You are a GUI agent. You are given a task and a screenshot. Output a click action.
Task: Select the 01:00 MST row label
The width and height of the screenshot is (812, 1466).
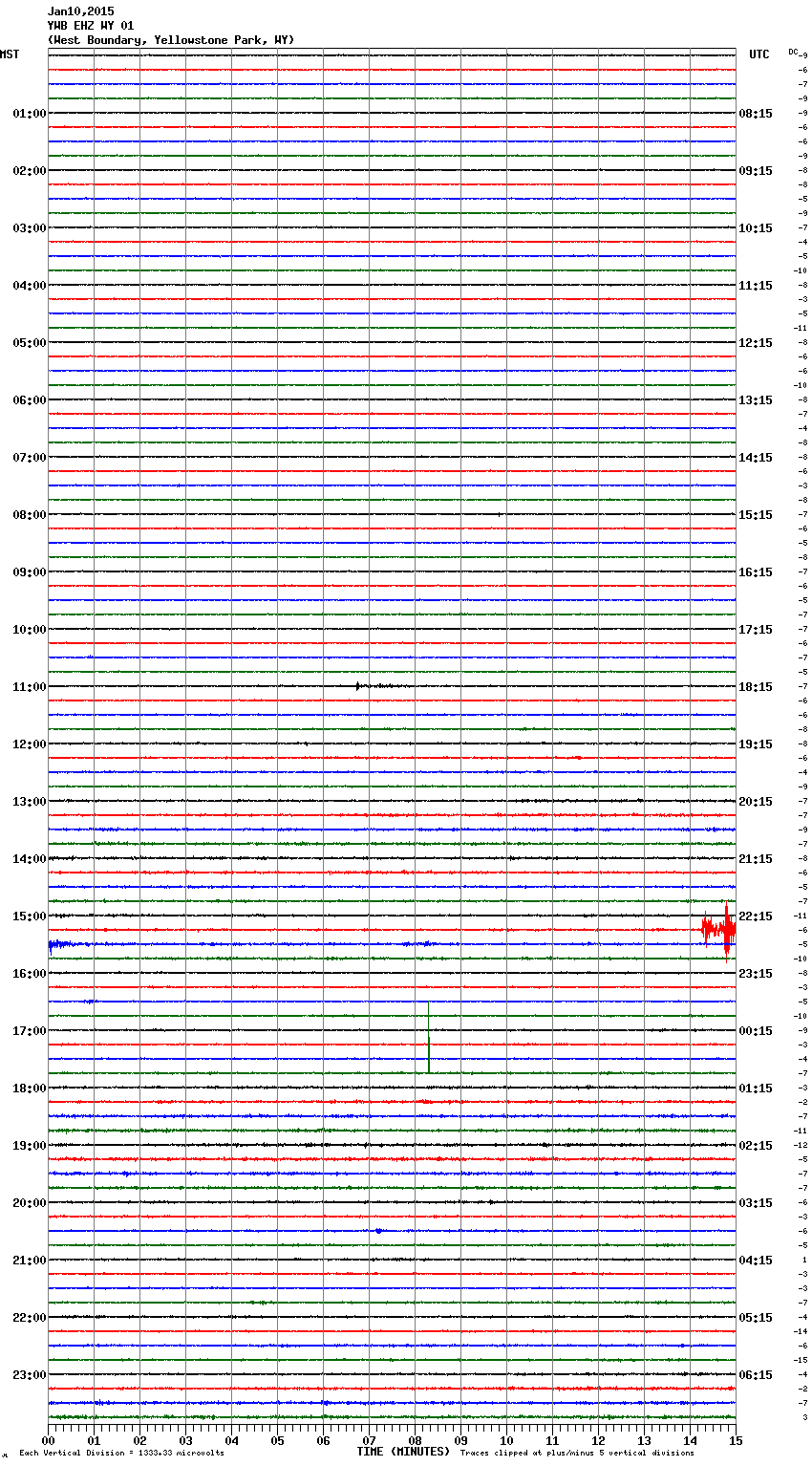[29, 114]
